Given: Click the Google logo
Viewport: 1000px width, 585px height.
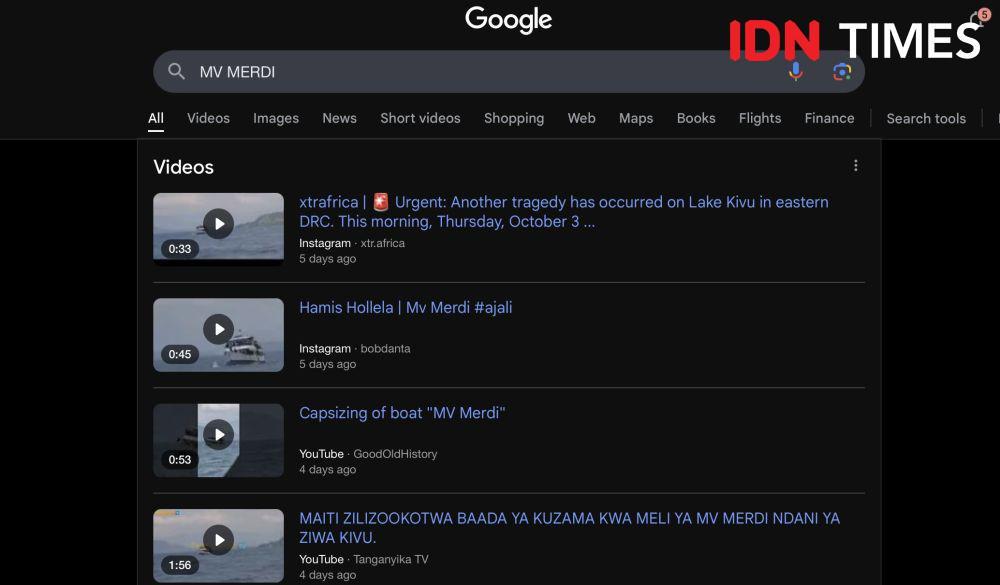Looking at the screenshot, I should tap(508, 20).
